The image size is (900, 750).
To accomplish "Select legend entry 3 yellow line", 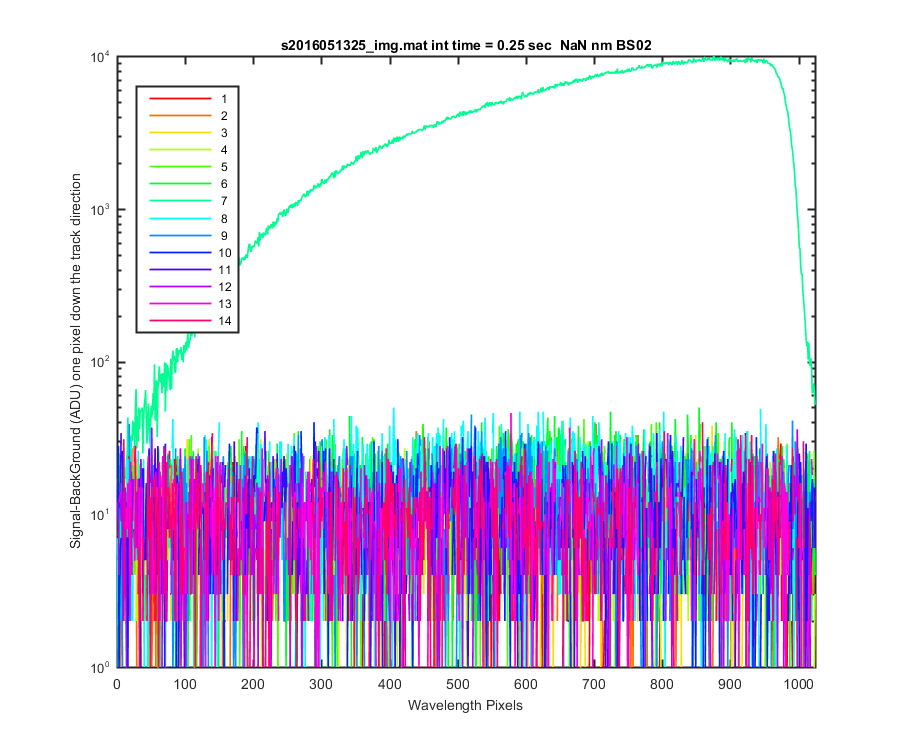I will point(180,133).
